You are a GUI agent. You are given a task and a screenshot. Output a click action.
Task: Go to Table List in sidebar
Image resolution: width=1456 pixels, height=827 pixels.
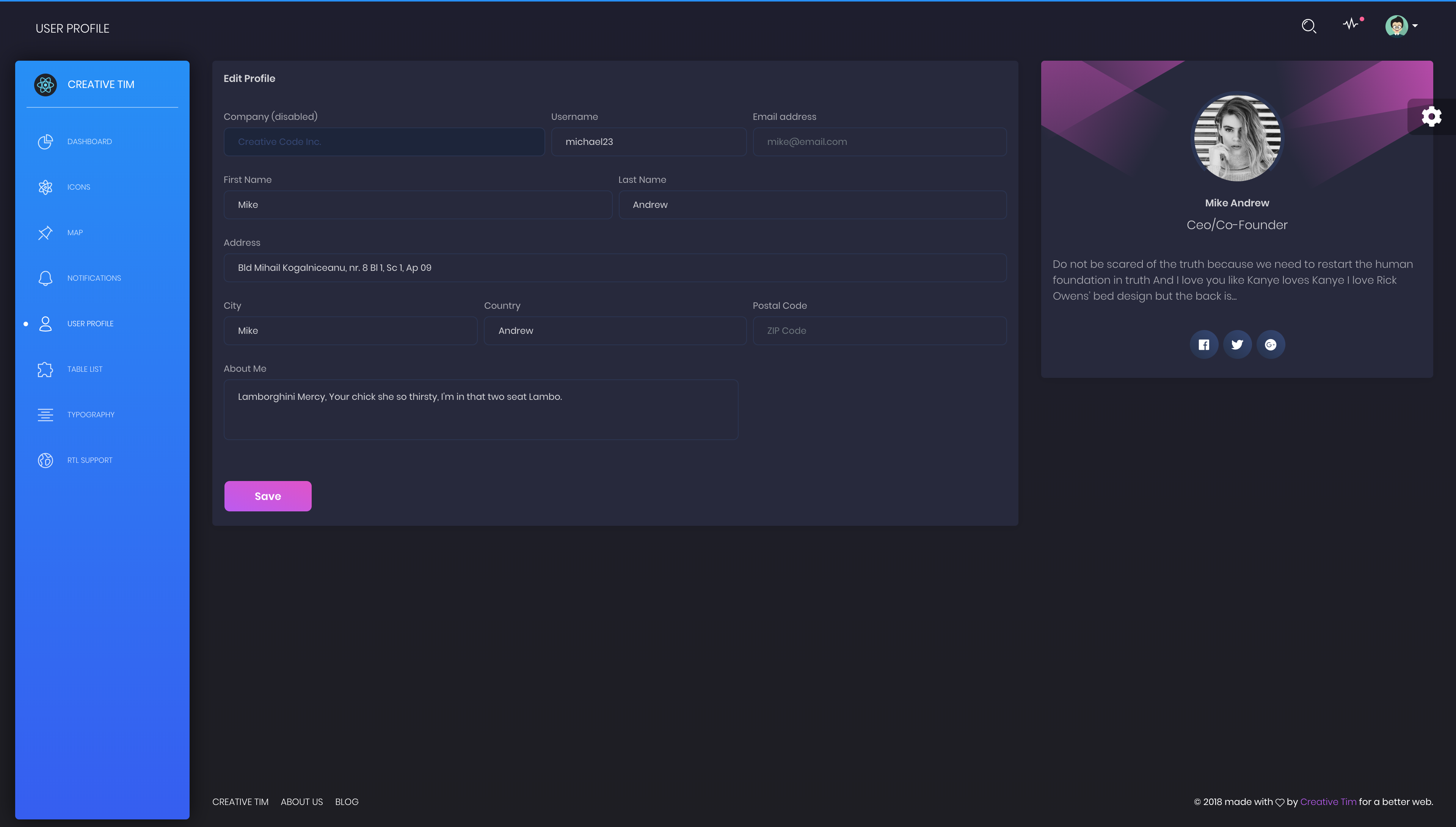85,369
